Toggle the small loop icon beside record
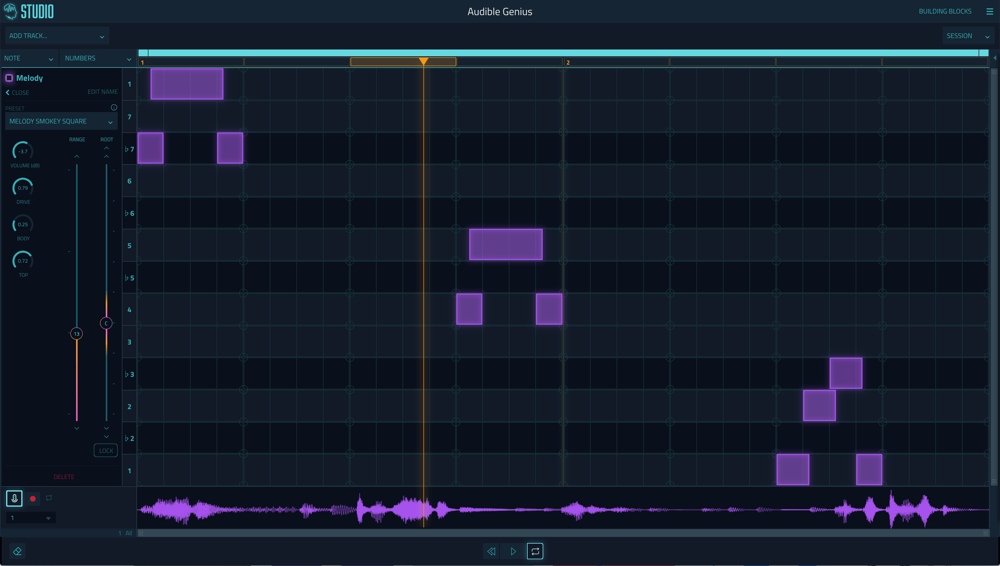 [x=49, y=498]
